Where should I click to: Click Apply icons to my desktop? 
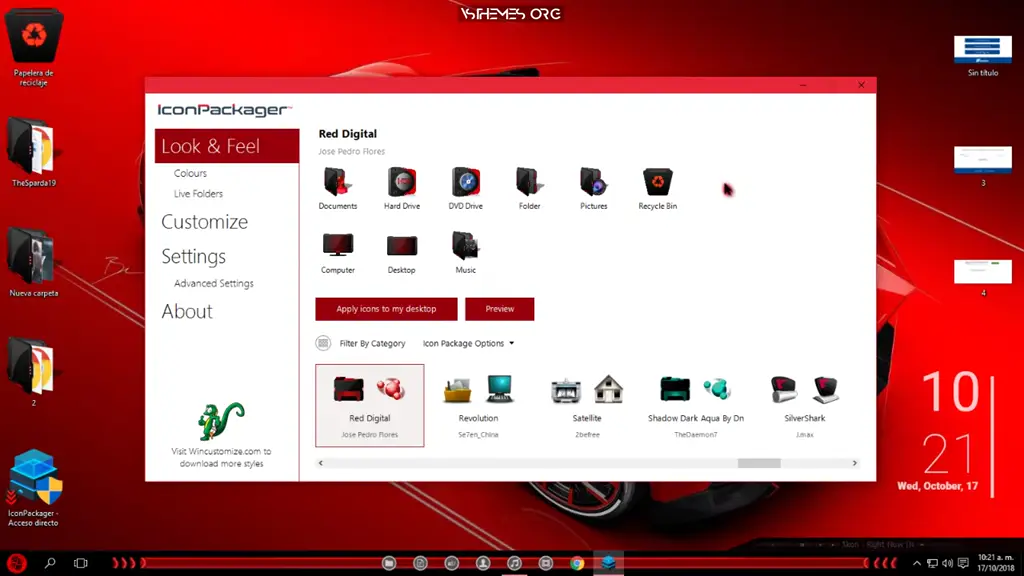click(386, 309)
